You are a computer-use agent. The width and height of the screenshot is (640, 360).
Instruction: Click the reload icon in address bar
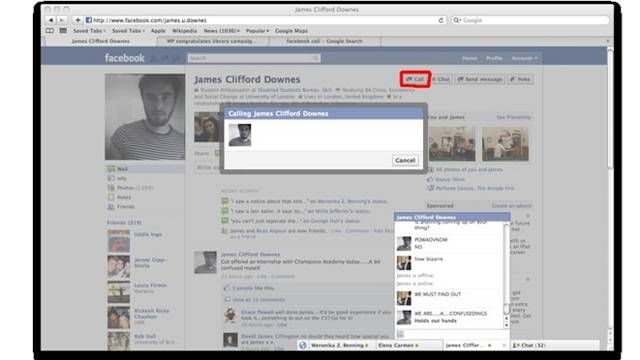pos(441,20)
